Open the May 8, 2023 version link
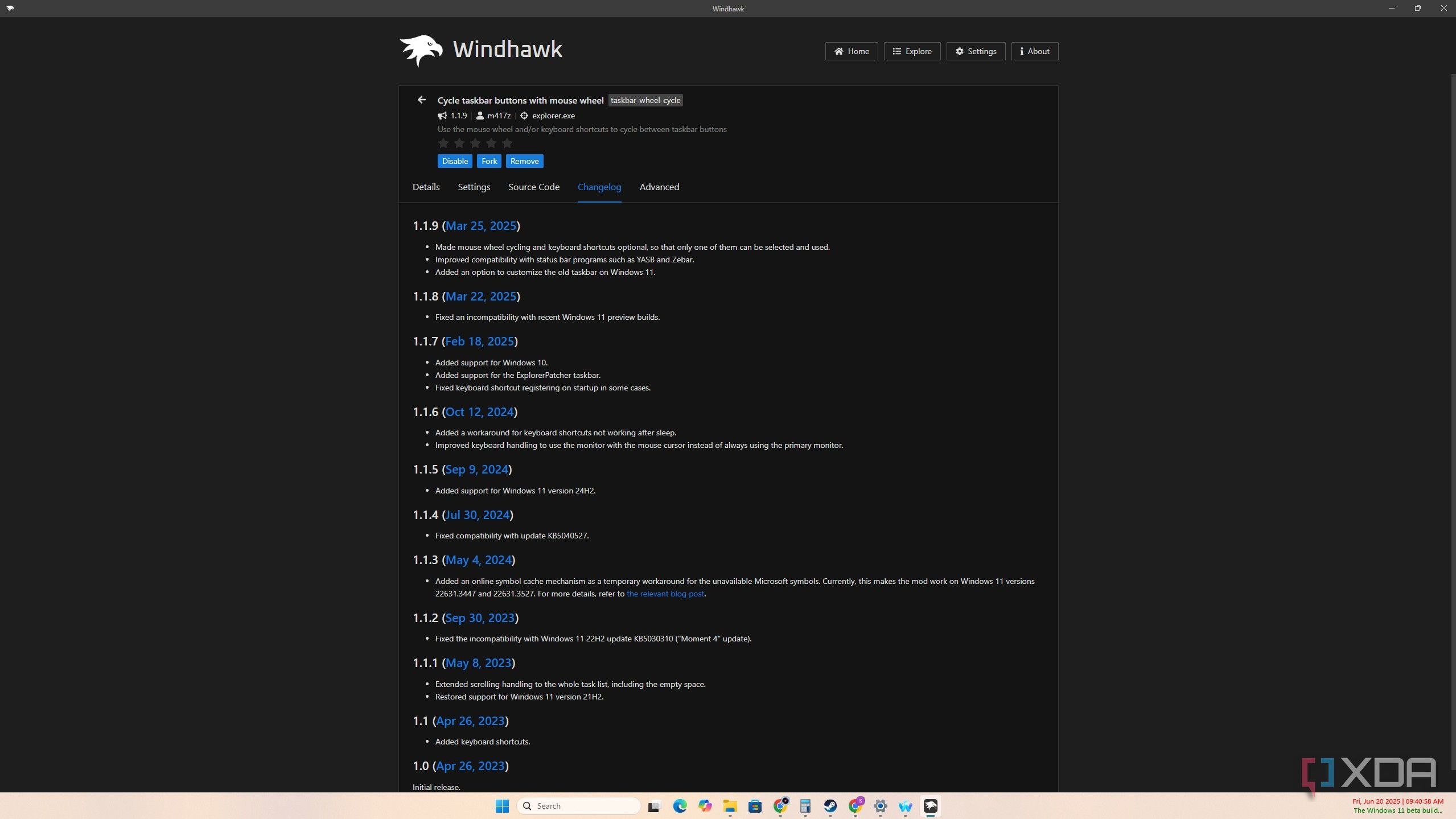This screenshot has height=819, width=1456. click(x=478, y=663)
